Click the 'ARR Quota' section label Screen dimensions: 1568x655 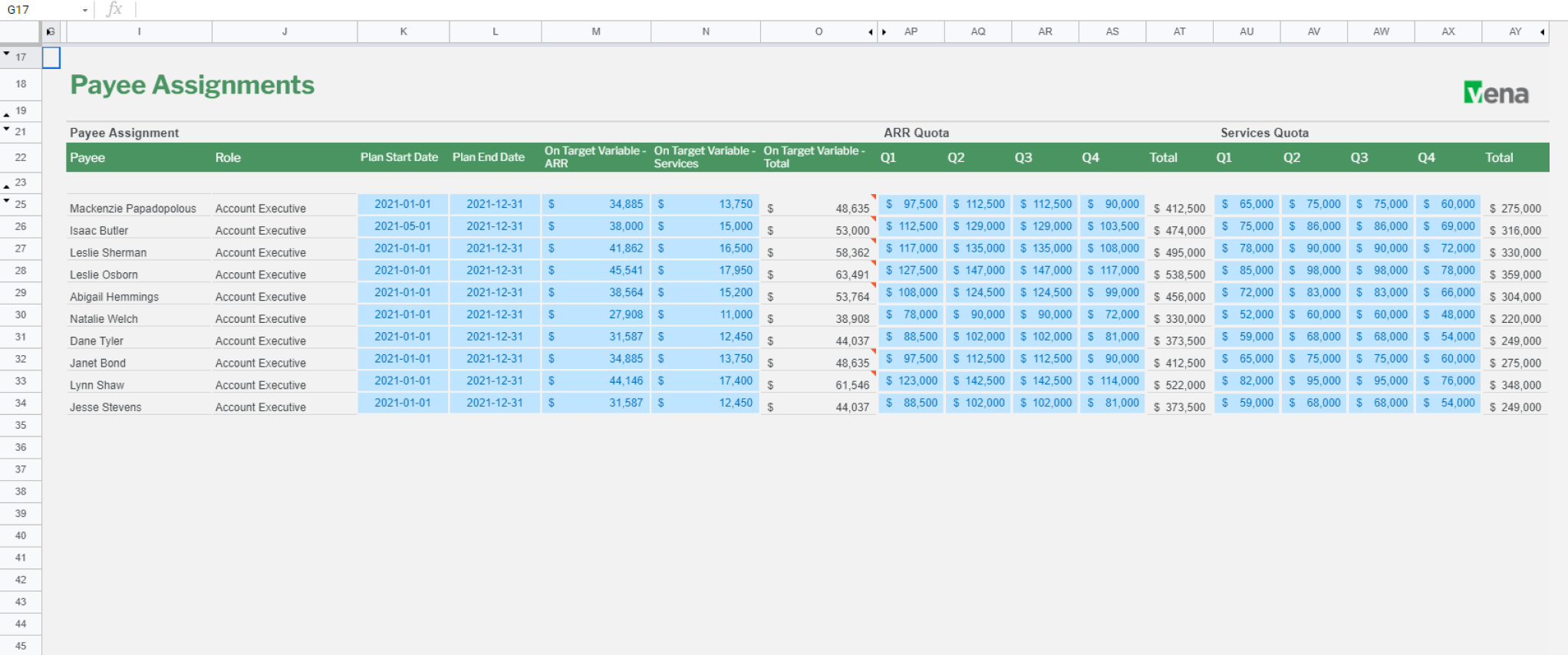[916, 133]
